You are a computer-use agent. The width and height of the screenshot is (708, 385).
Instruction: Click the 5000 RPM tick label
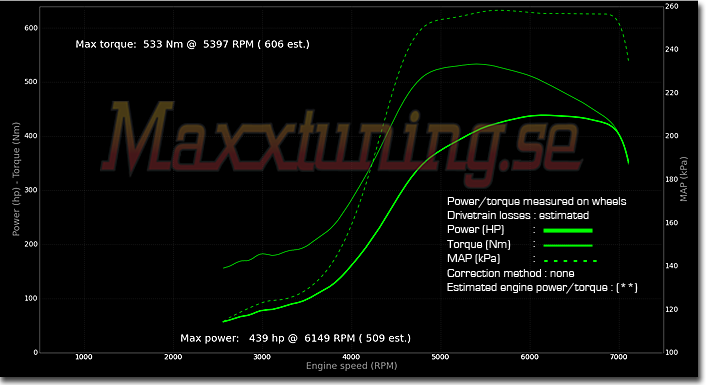(440, 357)
